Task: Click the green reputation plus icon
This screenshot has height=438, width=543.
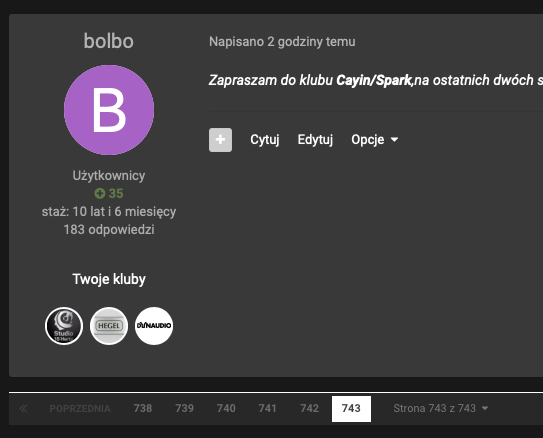Action: coord(100,193)
